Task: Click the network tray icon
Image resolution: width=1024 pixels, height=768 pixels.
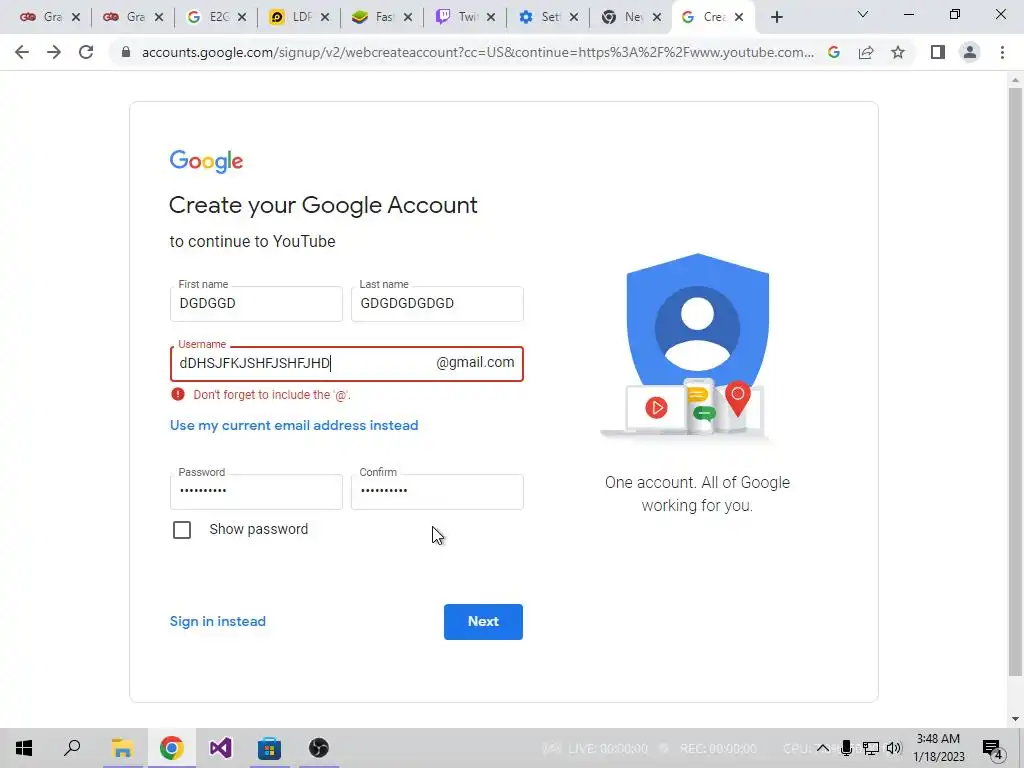Action: [871, 748]
